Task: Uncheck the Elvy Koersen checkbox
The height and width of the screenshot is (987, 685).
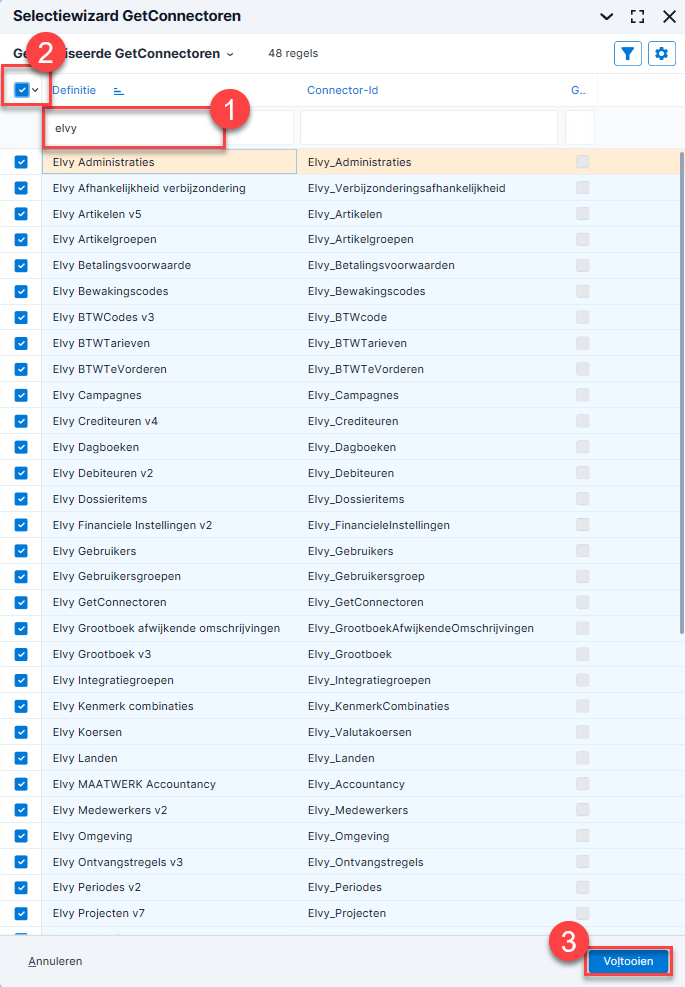Action: (21, 732)
